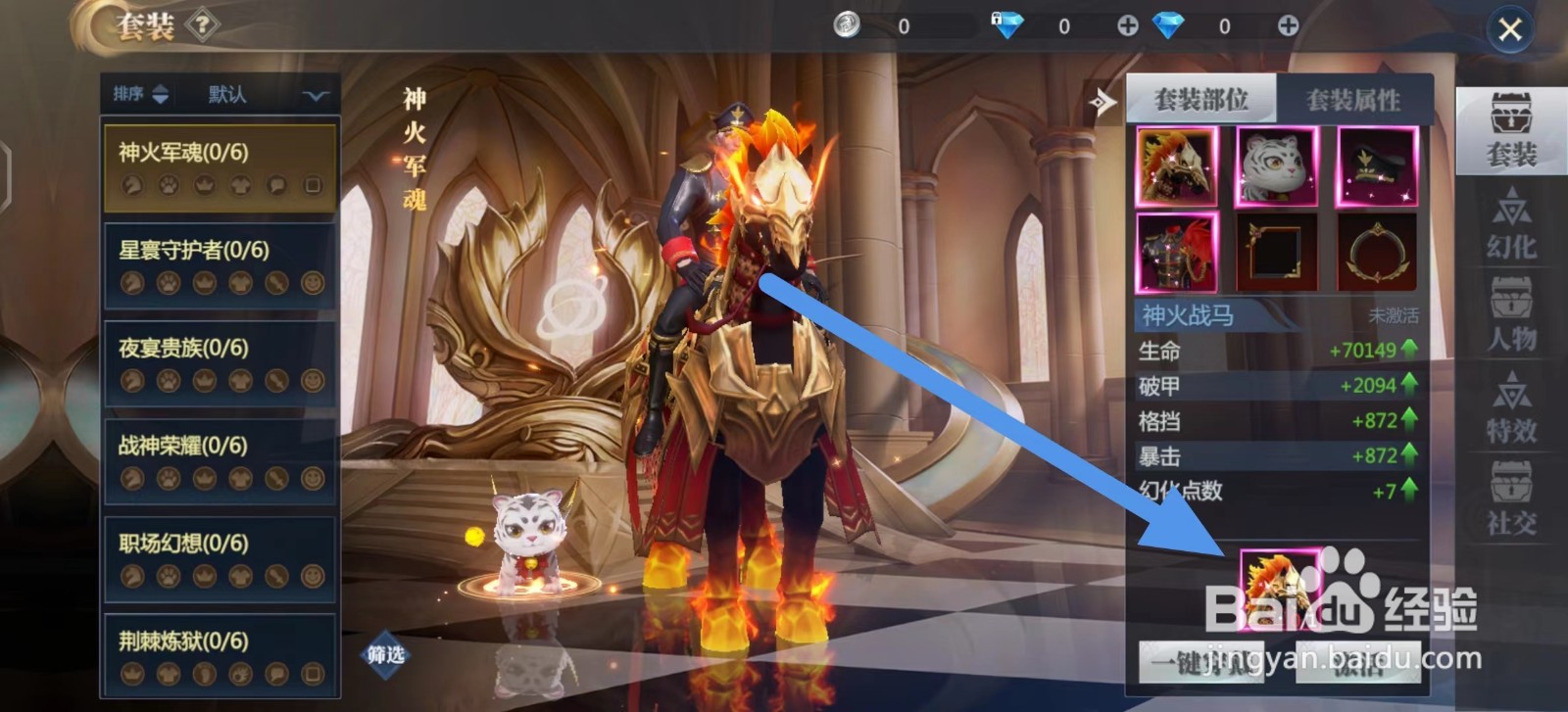Open the 筛选 filter button
The width and height of the screenshot is (1568, 712).
pos(385,654)
